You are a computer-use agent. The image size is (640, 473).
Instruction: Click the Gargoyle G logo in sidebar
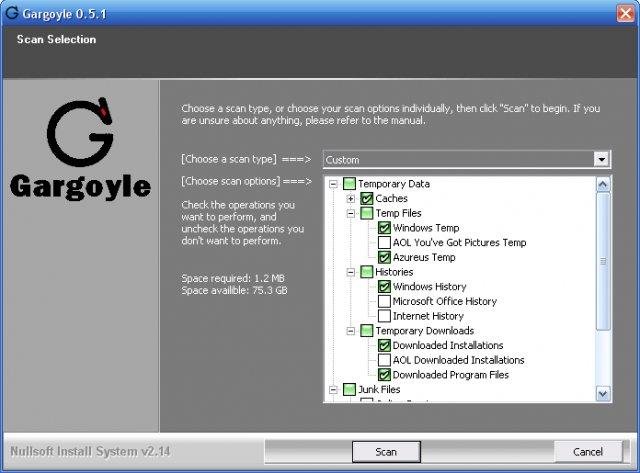coord(80,131)
